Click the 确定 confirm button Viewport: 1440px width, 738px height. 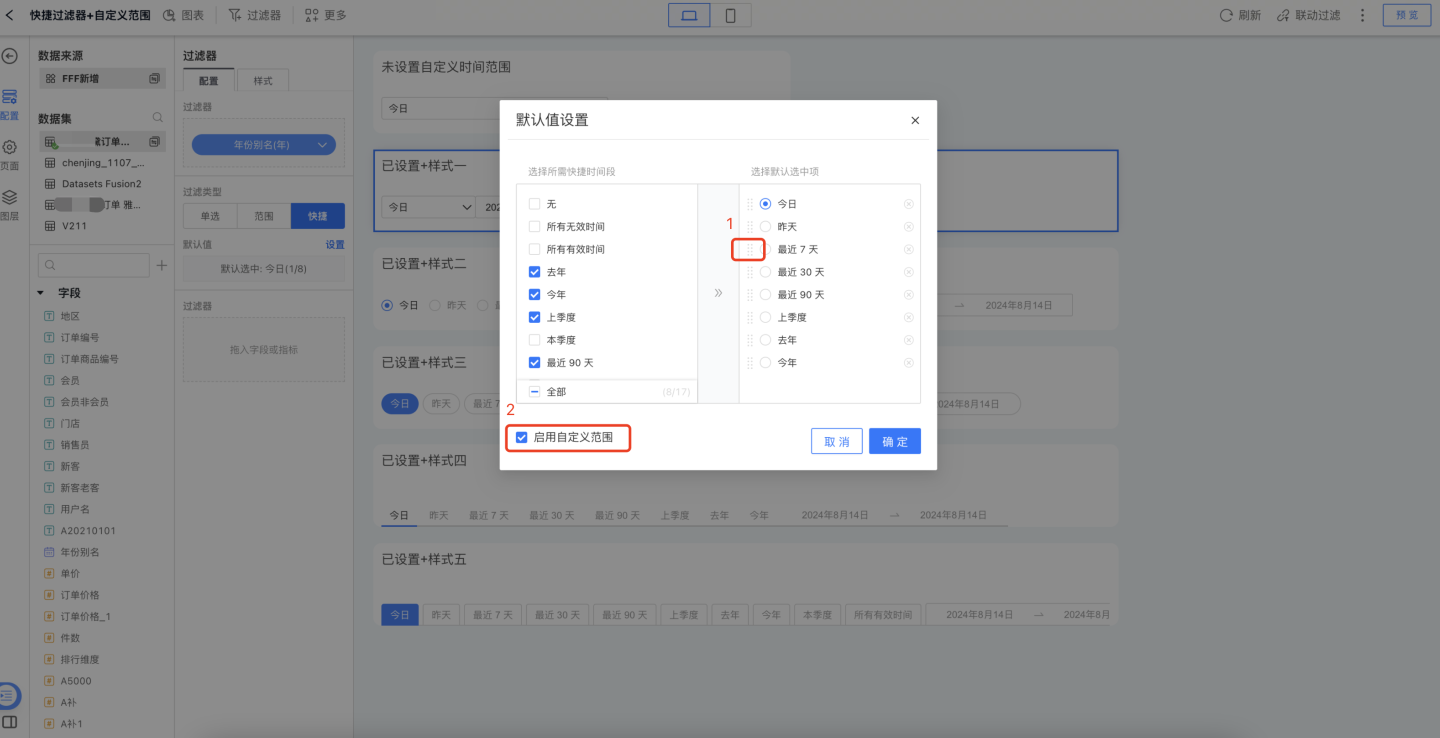[894, 442]
